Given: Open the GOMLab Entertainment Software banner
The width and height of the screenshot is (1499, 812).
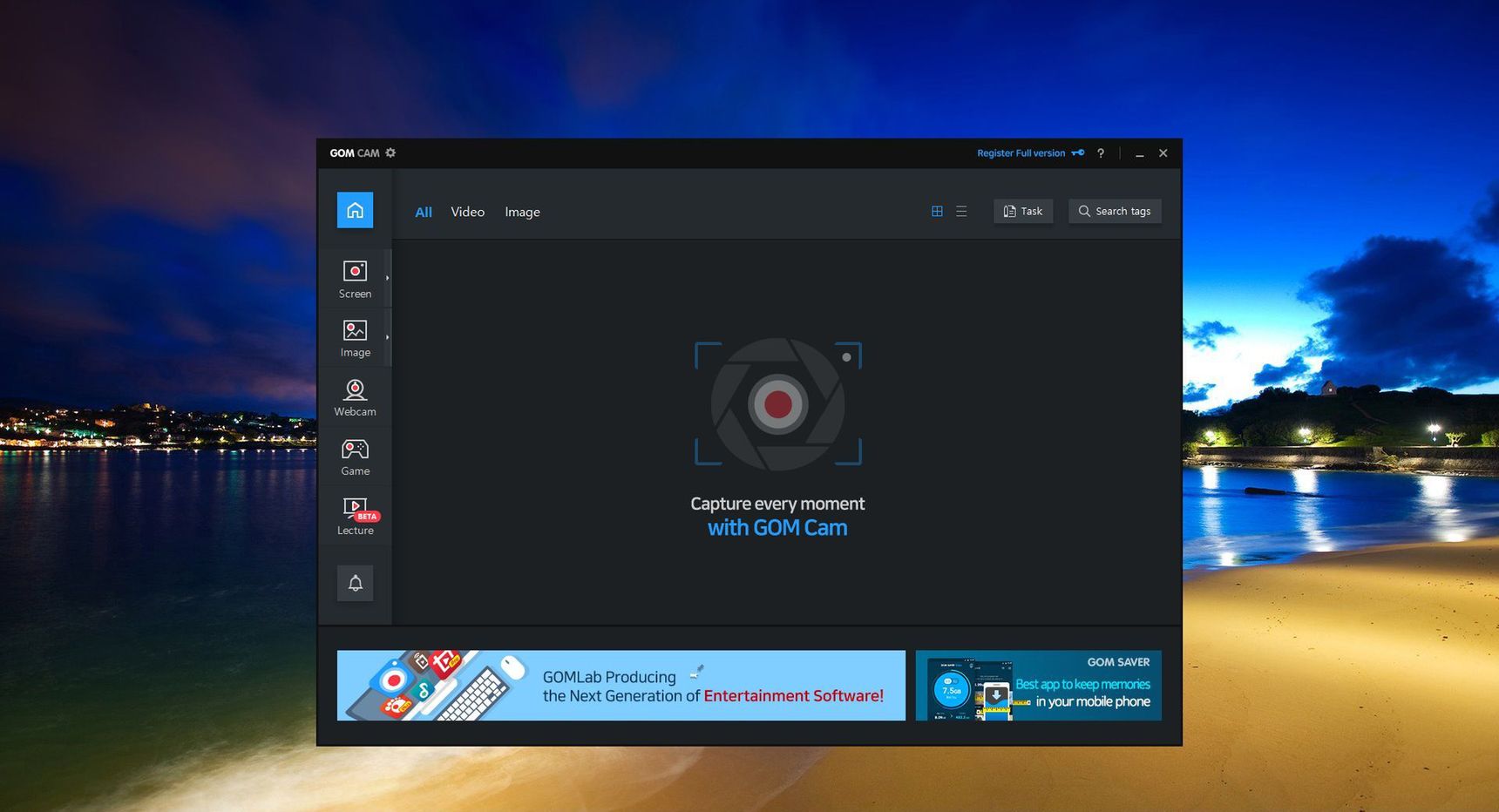Looking at the screenshot, I should (x=621, y=685).
